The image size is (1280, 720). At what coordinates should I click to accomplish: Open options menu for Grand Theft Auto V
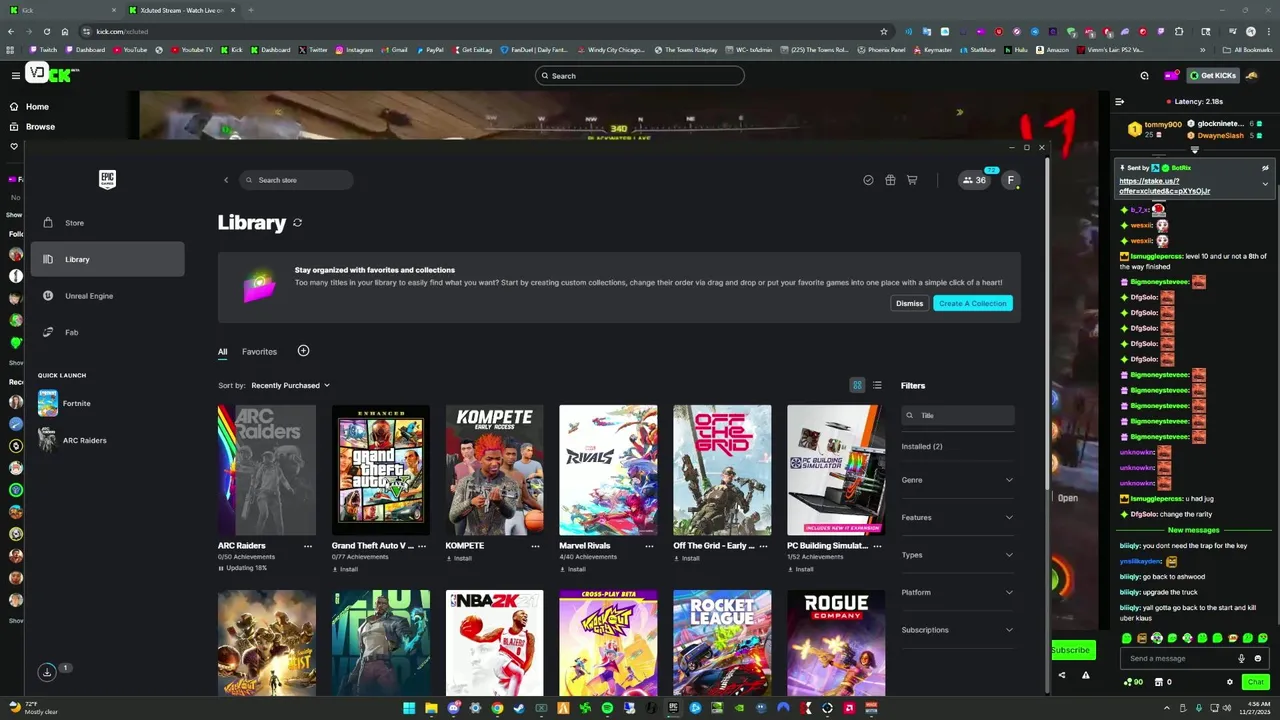422,546
